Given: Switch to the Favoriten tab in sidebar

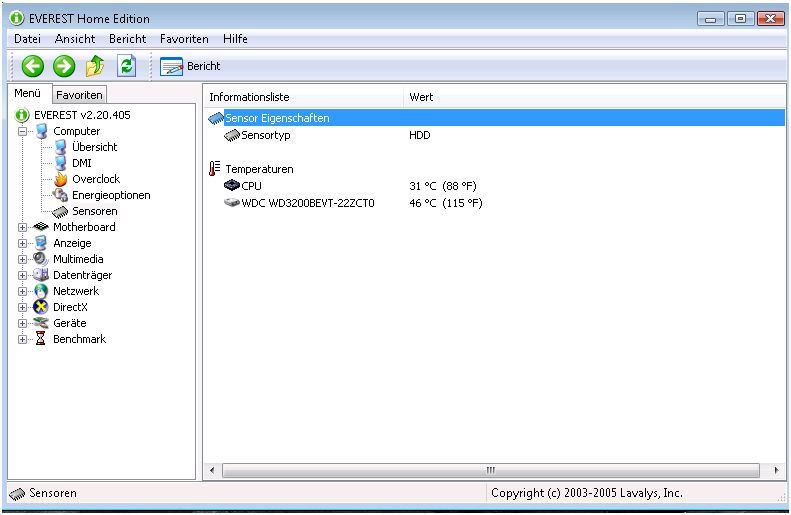Looking at the screenshot, I should pyautogui.click(x=79, y=95).
